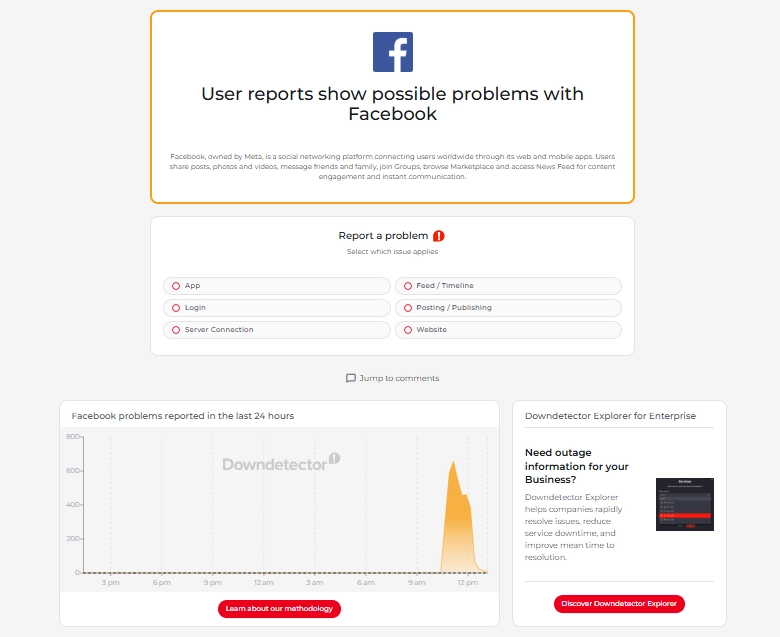Click the 3 pm label on chart axis
The image size is (780, 637).
[x=110, y=582]
